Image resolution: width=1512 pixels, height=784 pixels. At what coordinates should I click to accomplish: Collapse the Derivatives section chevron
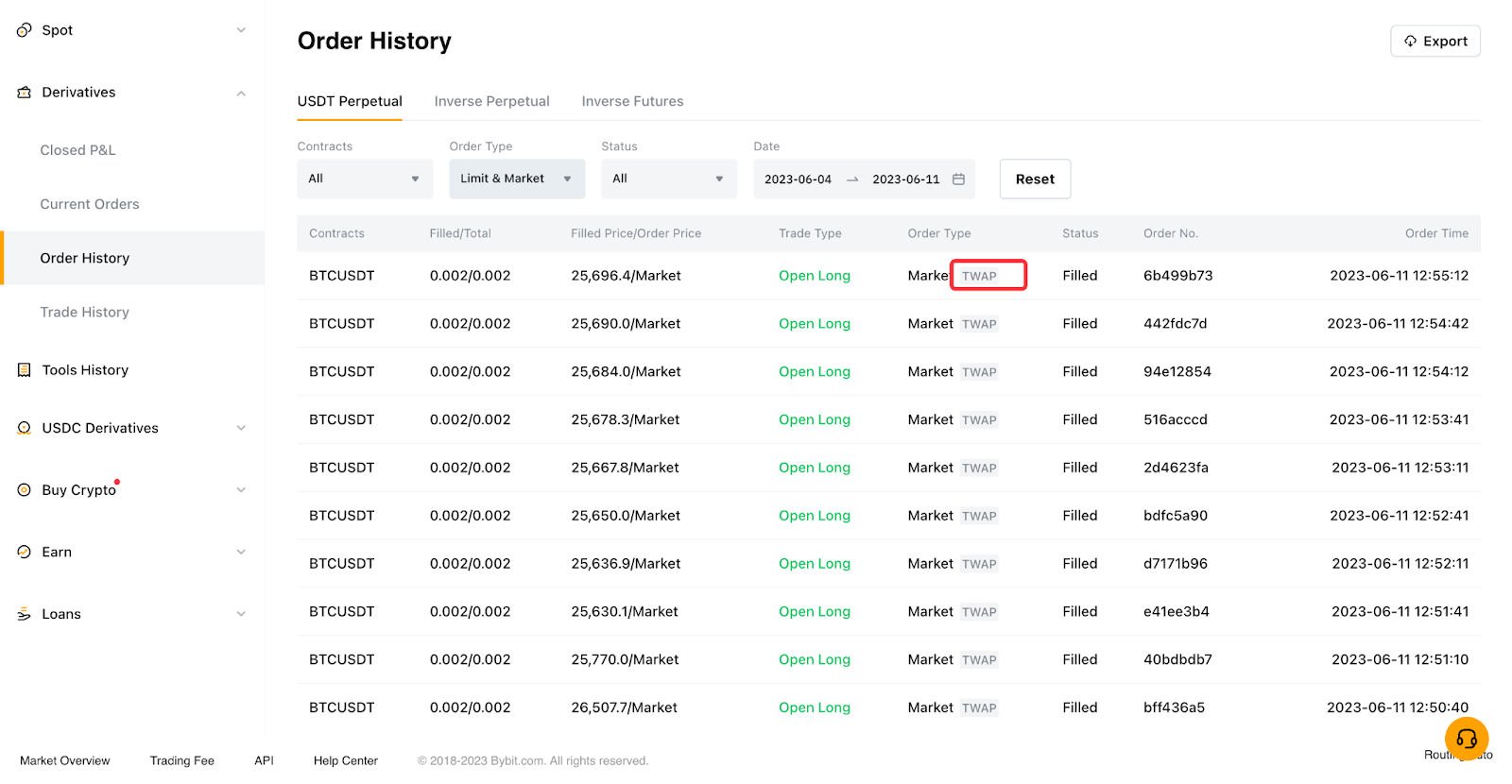coord(241,93)
